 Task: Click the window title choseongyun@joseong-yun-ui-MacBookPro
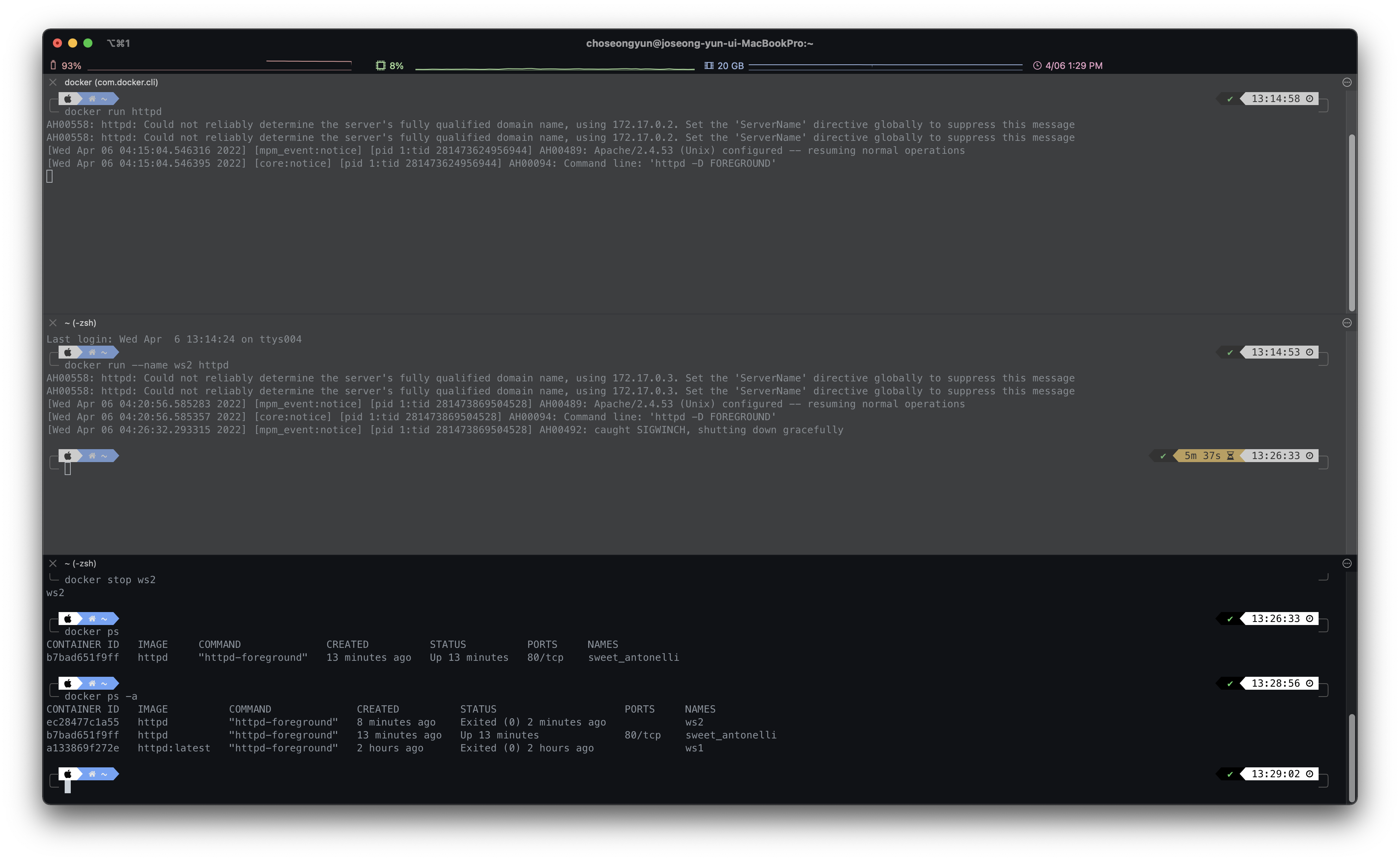(700, 43)
